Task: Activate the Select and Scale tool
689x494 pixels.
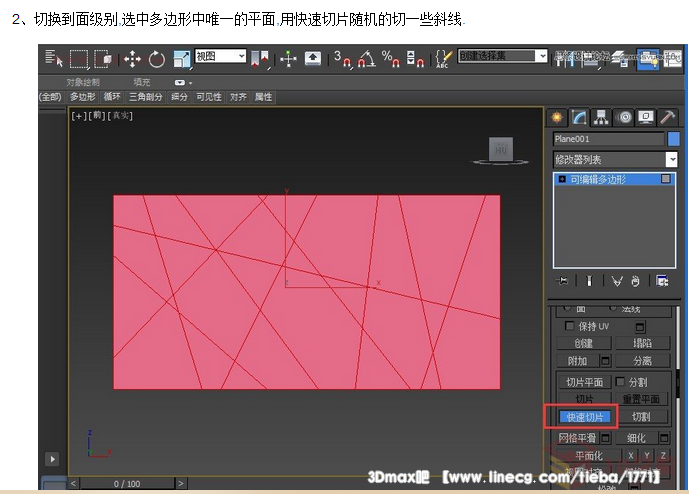Action: 181,59
